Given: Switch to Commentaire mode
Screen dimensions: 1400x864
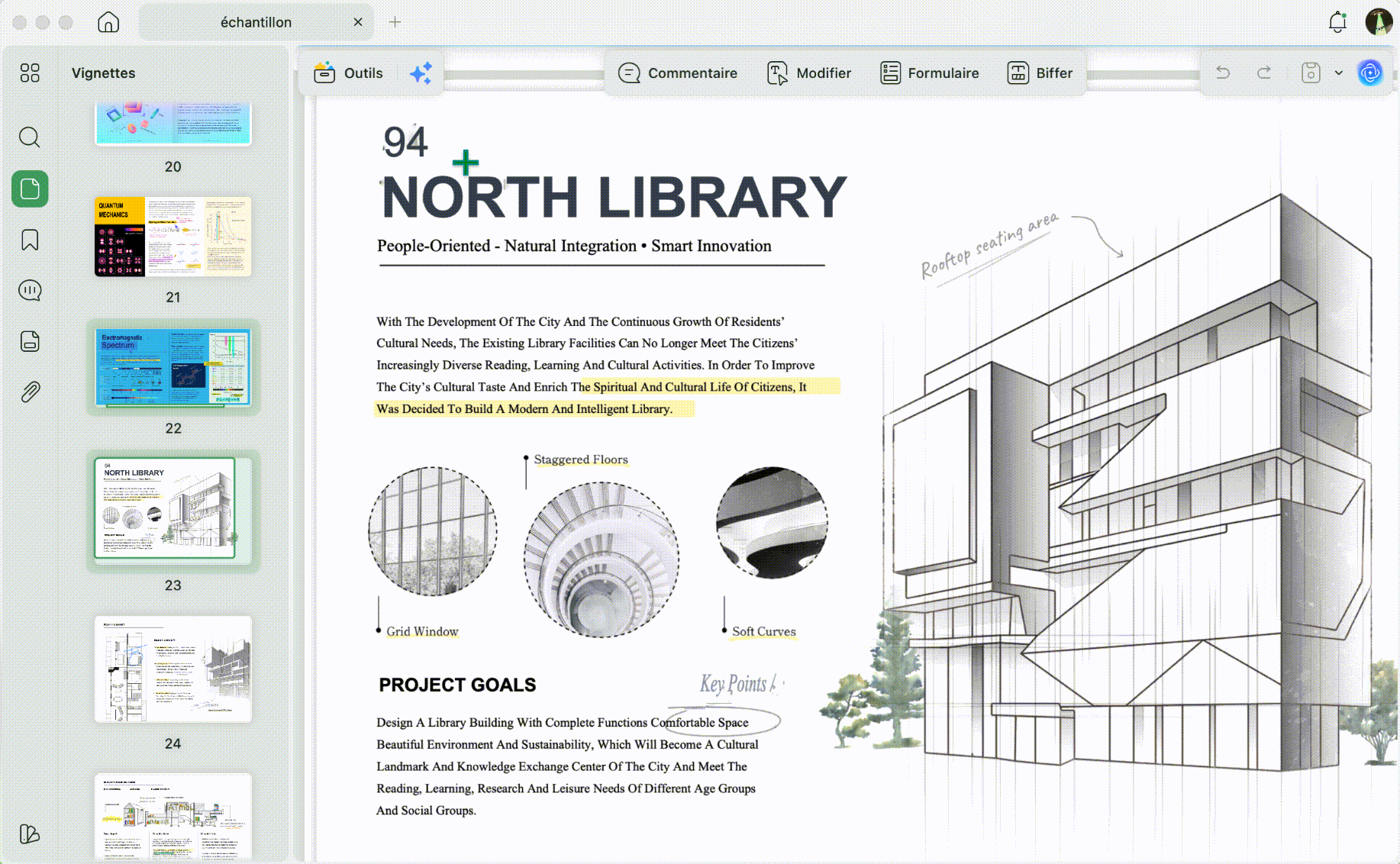Looking at the screenshot, I should pyautogui.click(x=678, y=73).
